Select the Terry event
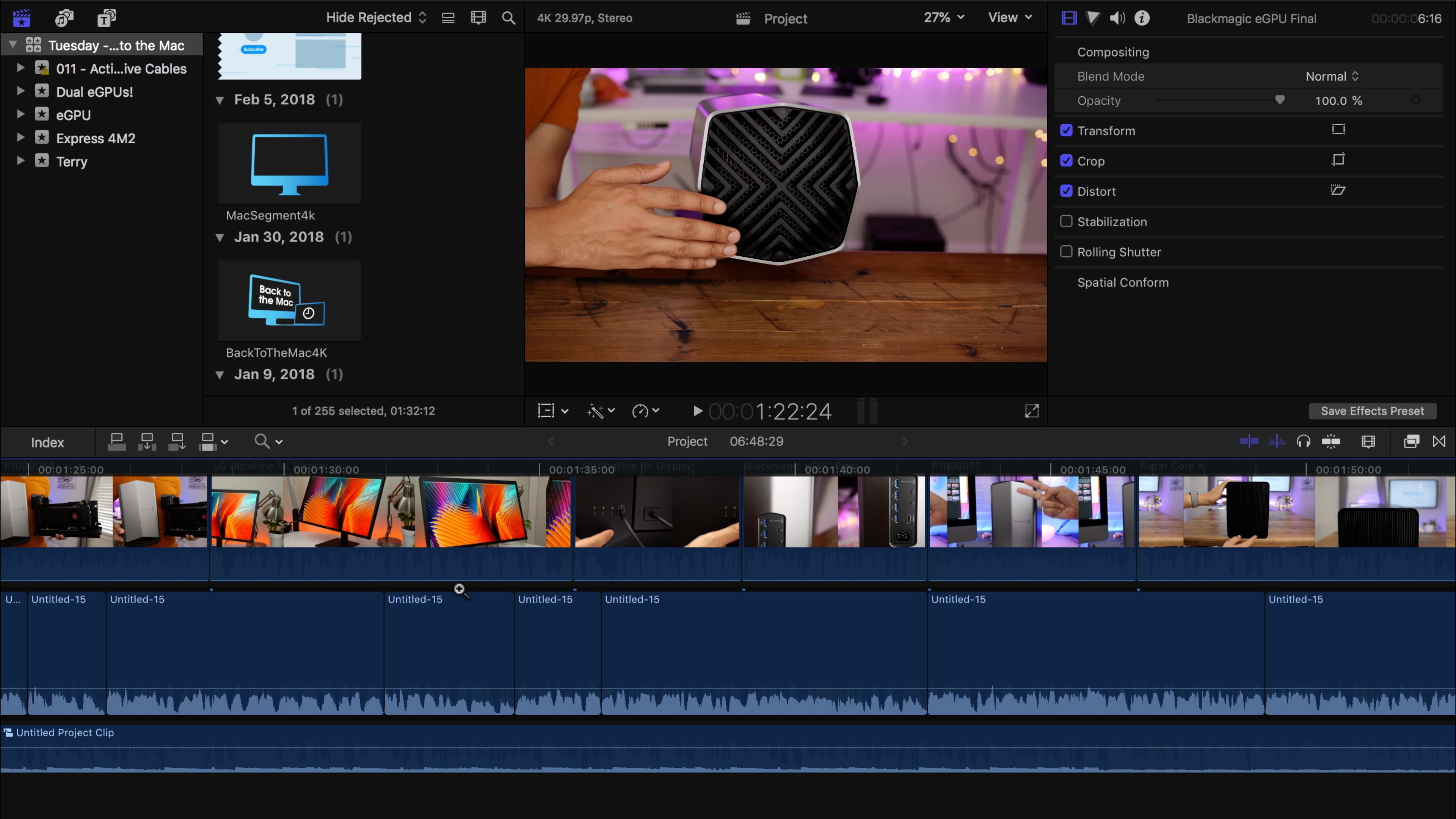This screenshot has height=819, width=1456. click(x=72, y=162)
